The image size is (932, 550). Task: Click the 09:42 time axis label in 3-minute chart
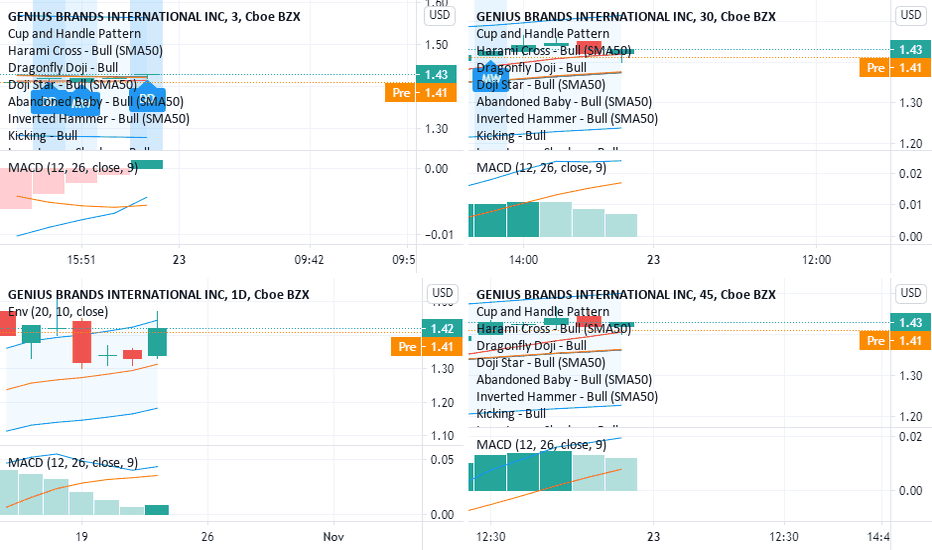(309, 259)
